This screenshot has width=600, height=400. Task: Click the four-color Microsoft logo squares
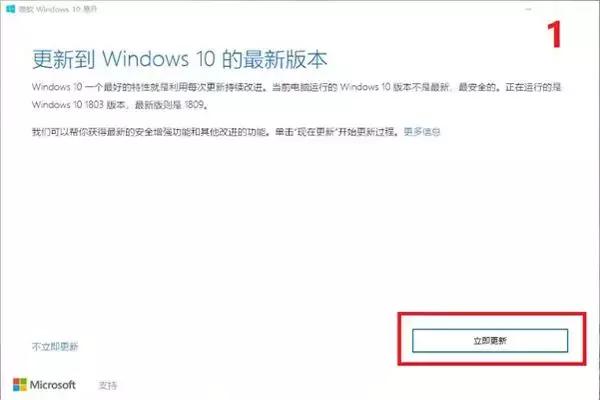pos(20,385)
